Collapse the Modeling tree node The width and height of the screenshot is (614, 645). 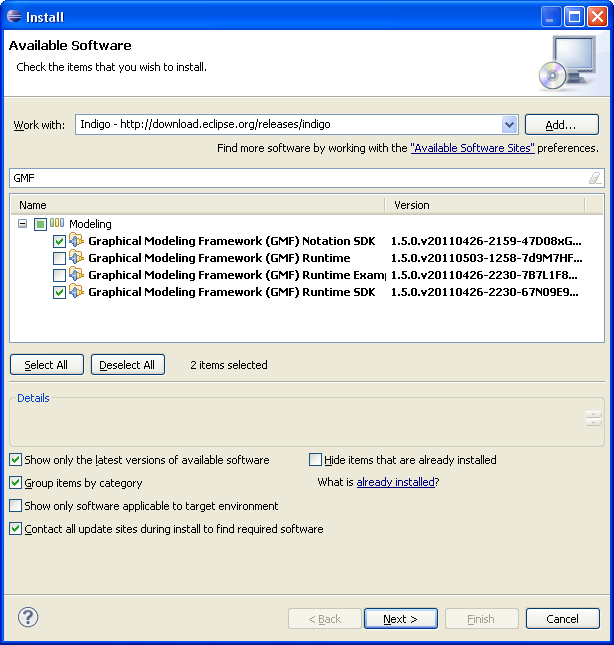[23, 224]
